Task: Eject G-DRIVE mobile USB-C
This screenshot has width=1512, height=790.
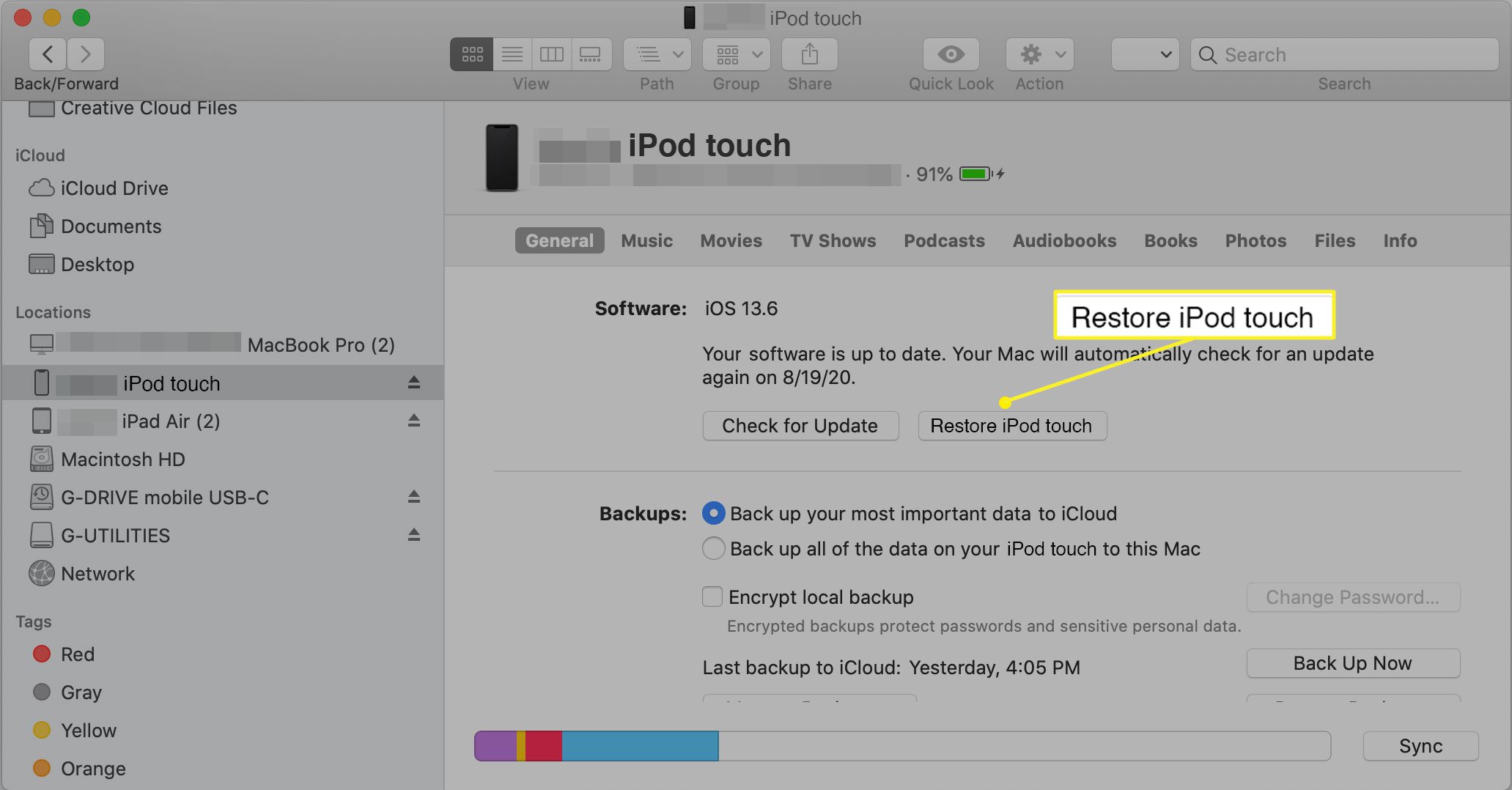Action: (x=414, y=497)
